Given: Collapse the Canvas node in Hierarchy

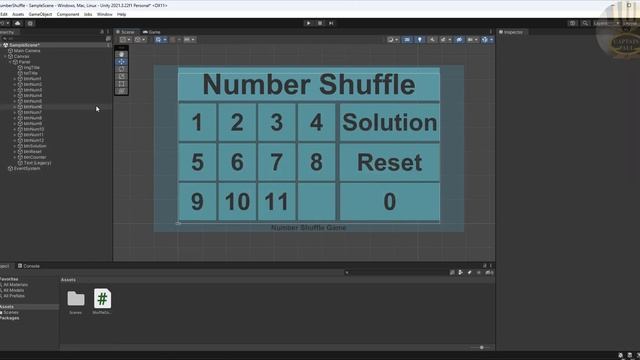Looking at the screenshot, I should pyautogui.click(x=5, y=56).
